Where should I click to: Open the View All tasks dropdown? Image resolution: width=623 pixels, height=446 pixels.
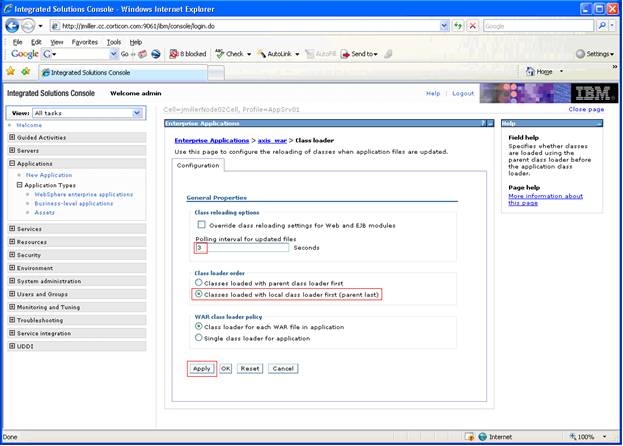137,113
